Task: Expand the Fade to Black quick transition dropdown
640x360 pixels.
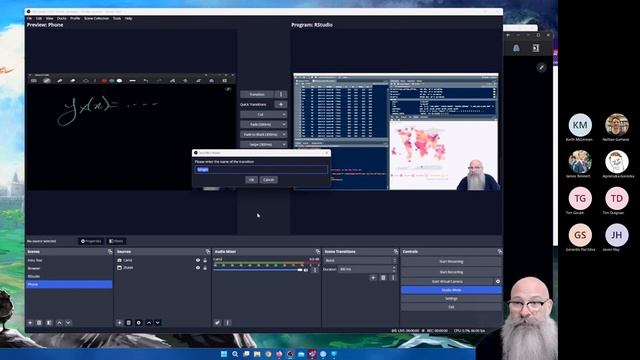Action: point(284,134)
